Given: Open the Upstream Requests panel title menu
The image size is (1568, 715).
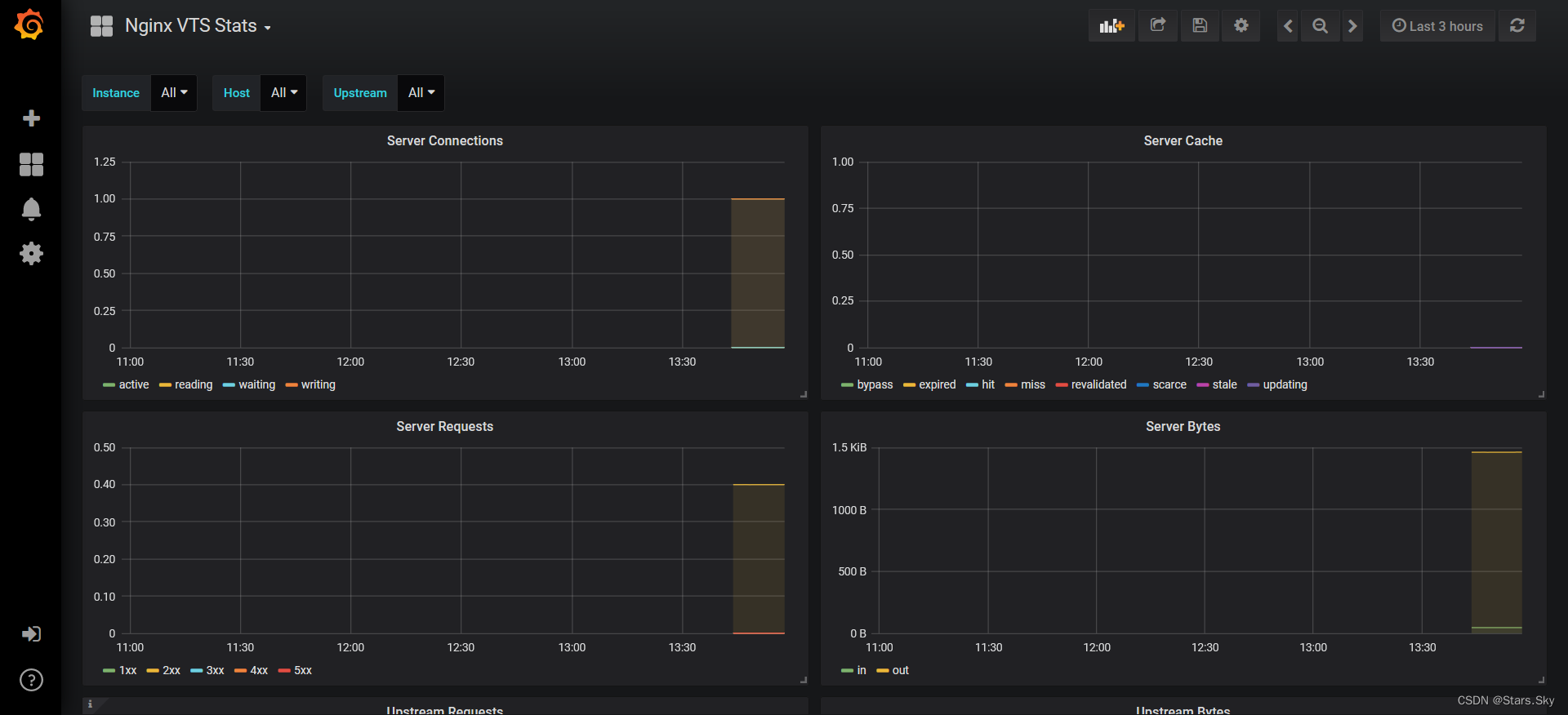Looking at the screenshot, I should point(445,710).
